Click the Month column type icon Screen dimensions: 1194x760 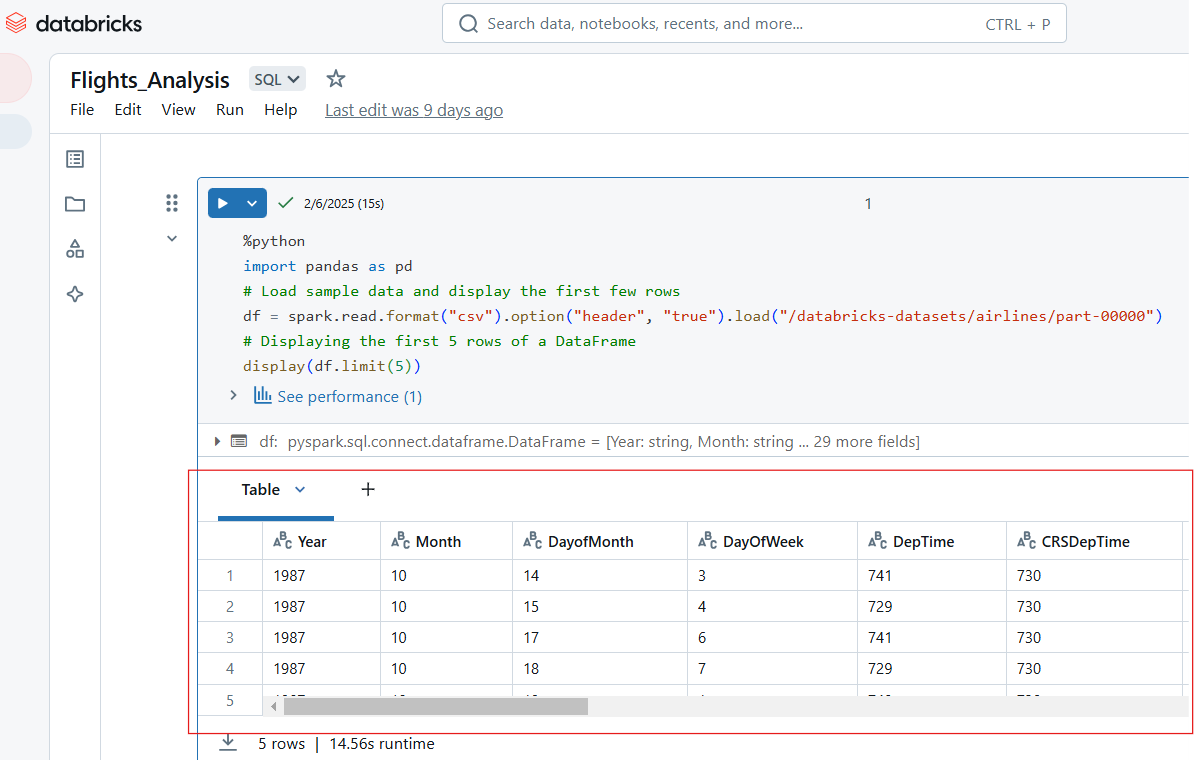click(401, 540)
